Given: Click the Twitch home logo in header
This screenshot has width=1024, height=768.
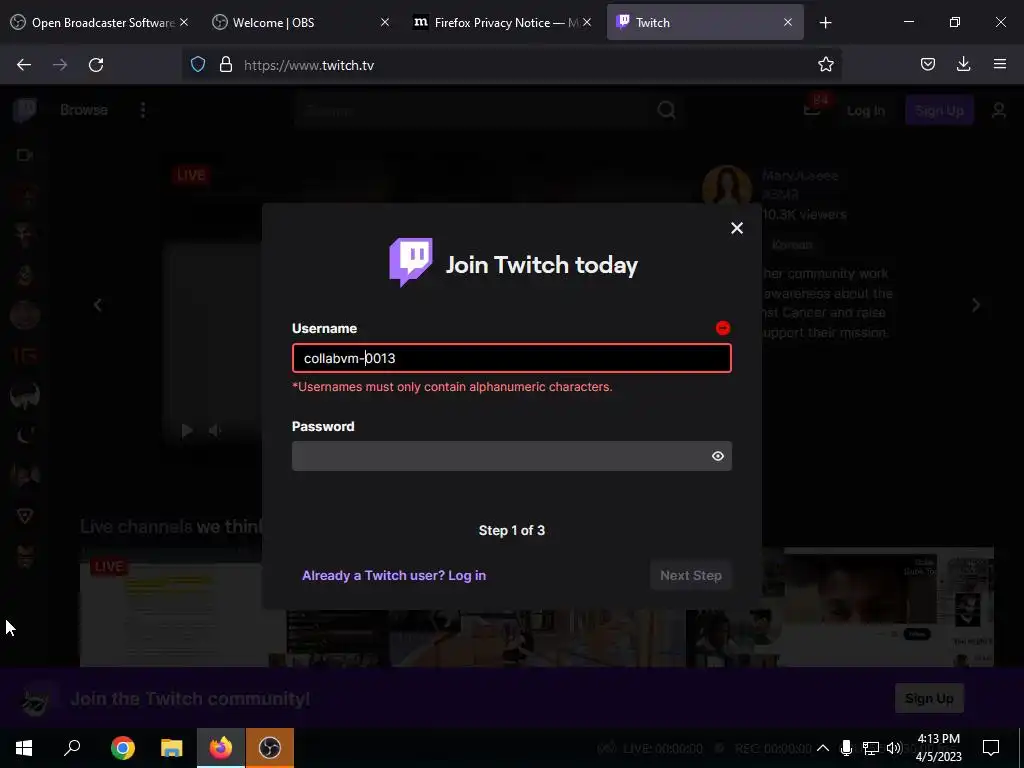Looking at the screenshot, I should click(24, 110).
